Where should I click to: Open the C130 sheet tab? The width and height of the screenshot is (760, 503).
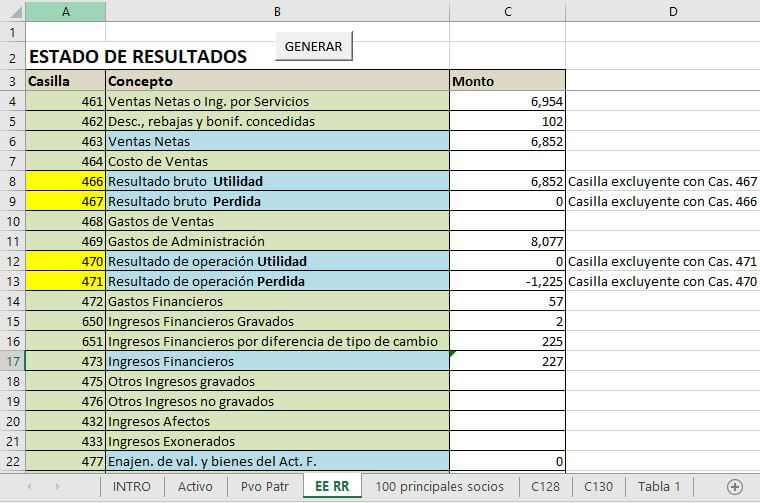(598, 487)
